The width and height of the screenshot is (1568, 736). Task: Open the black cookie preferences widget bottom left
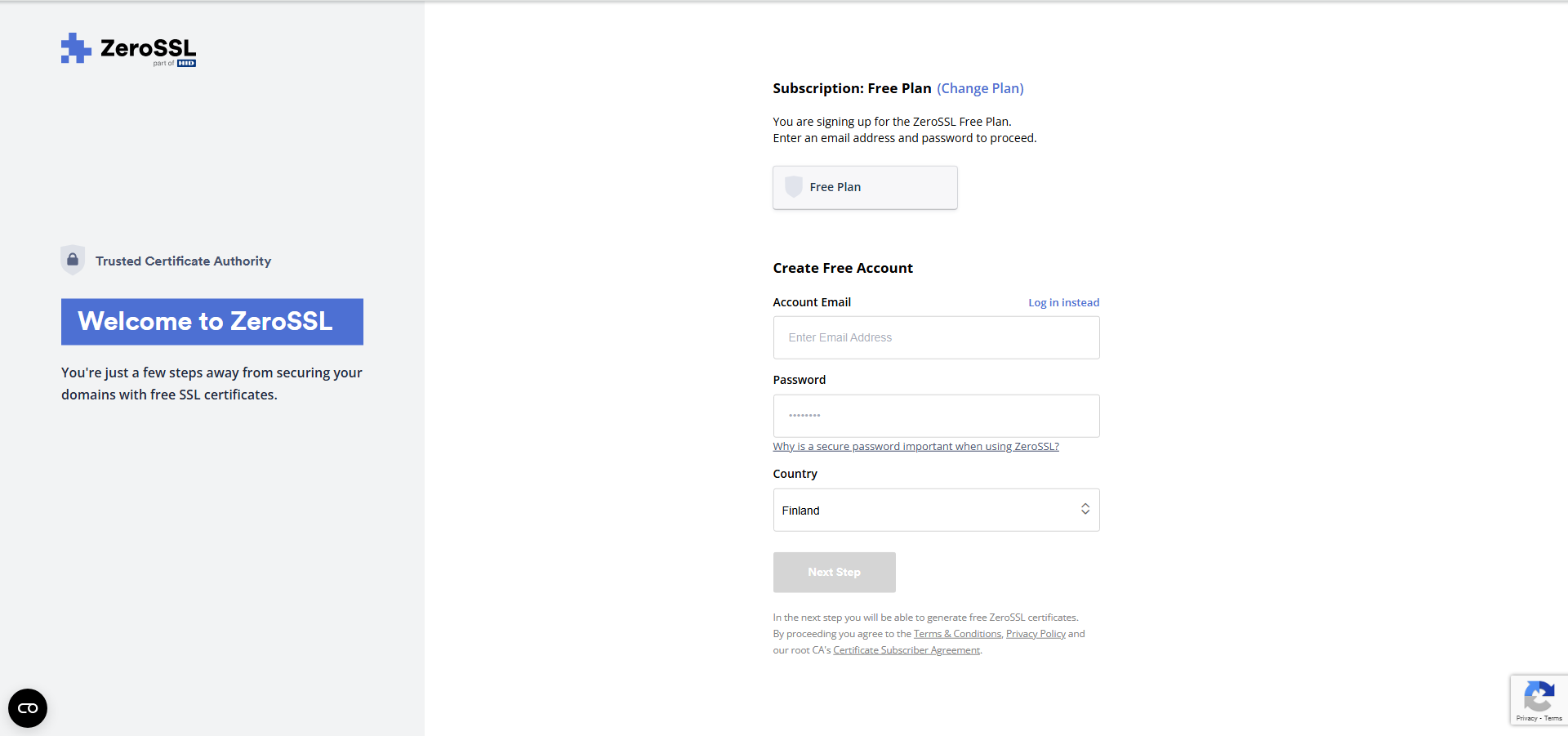[27, 707]
